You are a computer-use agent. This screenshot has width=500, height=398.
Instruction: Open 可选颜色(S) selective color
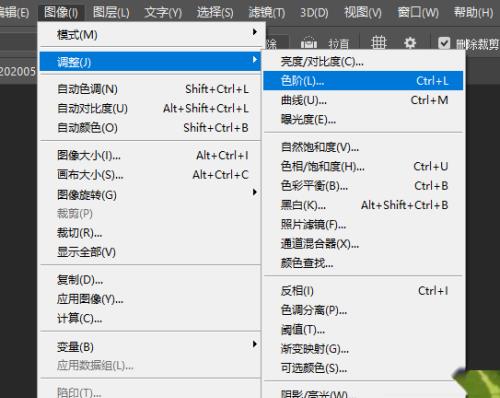click(x=363, y=368)
